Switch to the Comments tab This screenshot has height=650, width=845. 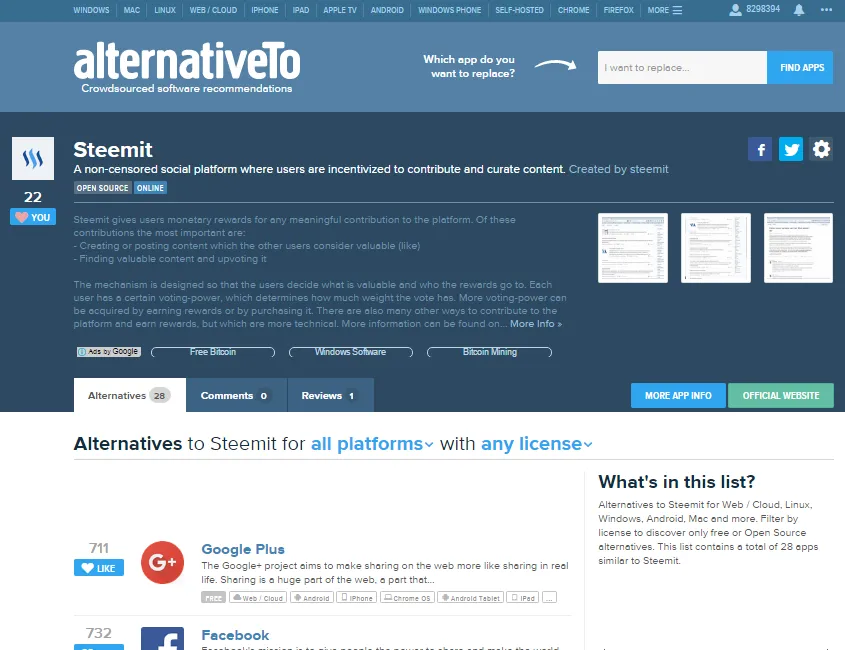[x=237, y=395]
